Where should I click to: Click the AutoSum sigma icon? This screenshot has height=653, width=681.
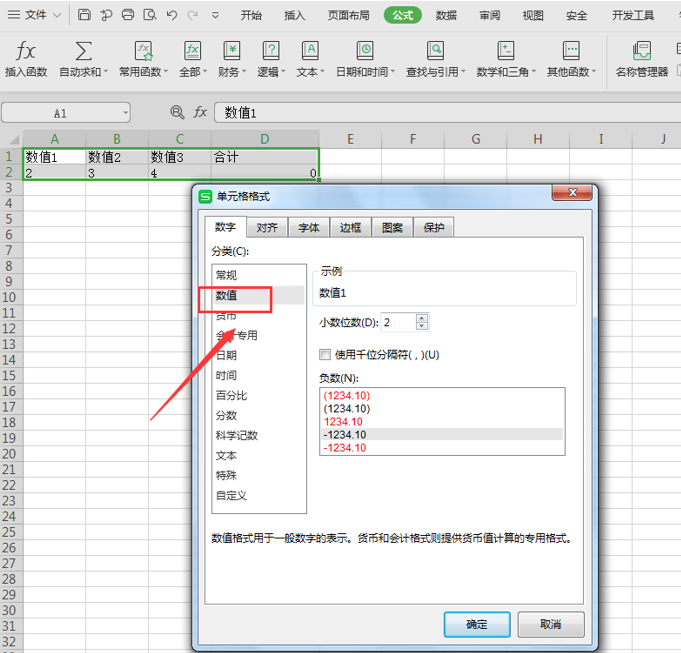(83, 51)
